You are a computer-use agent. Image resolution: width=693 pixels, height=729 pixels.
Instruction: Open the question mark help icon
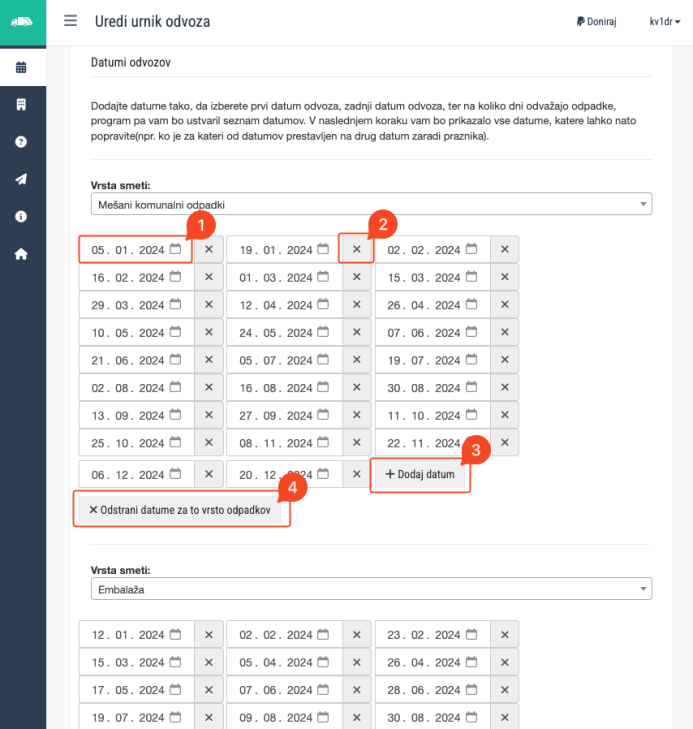tap(21, 142)
